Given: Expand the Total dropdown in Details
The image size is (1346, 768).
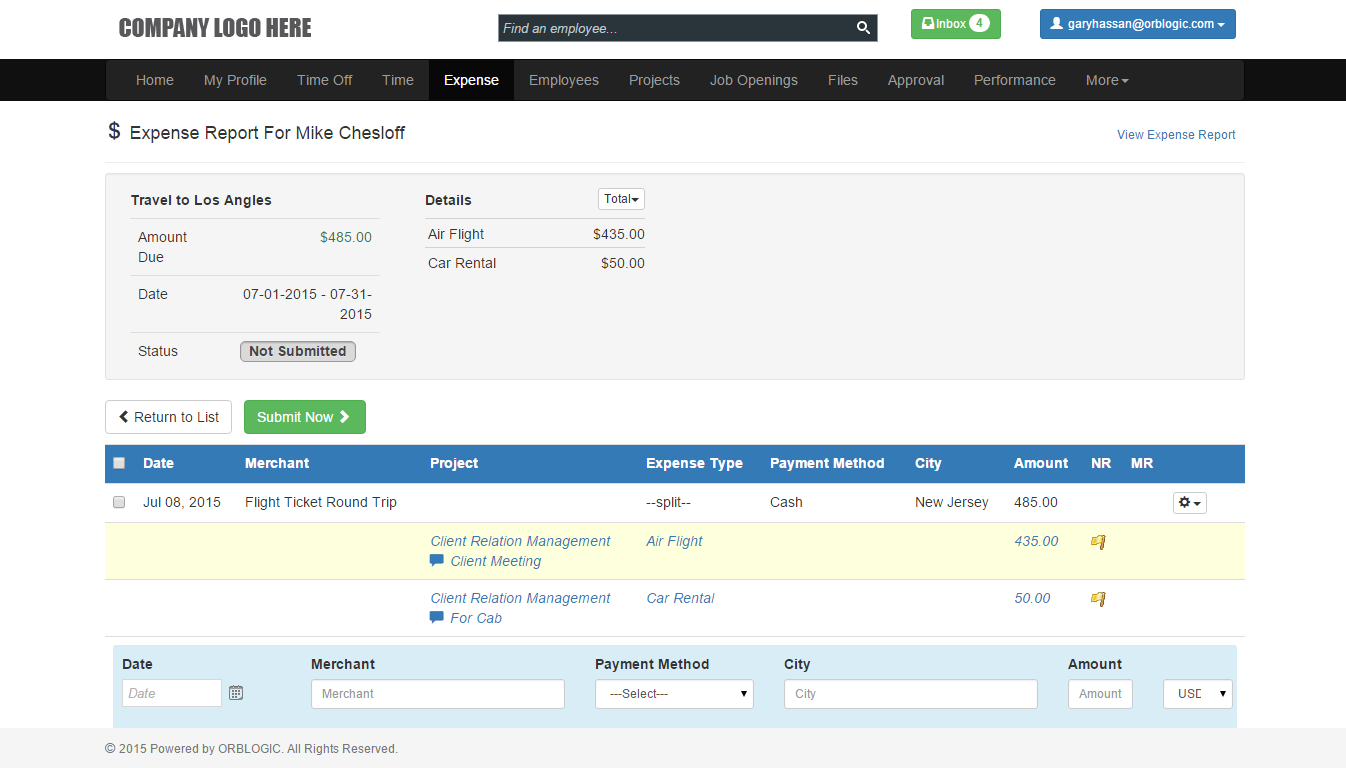Looking at the screenshot, I should pyautogui.click(x=621, y=199).
